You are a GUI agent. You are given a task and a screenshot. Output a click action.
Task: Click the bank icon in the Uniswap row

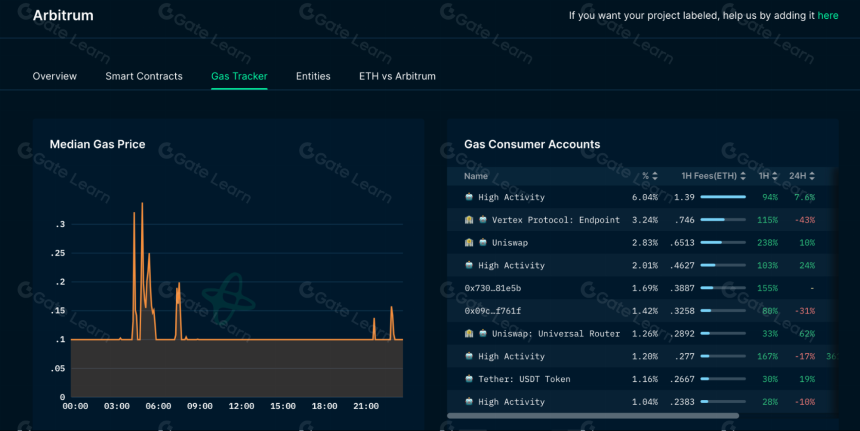pos(469,242)
